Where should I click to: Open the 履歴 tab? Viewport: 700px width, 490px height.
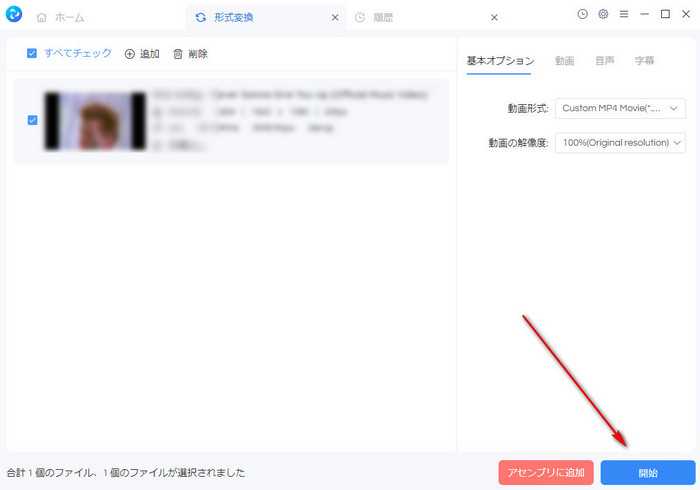pyautogui.click(x=374, y=17)
